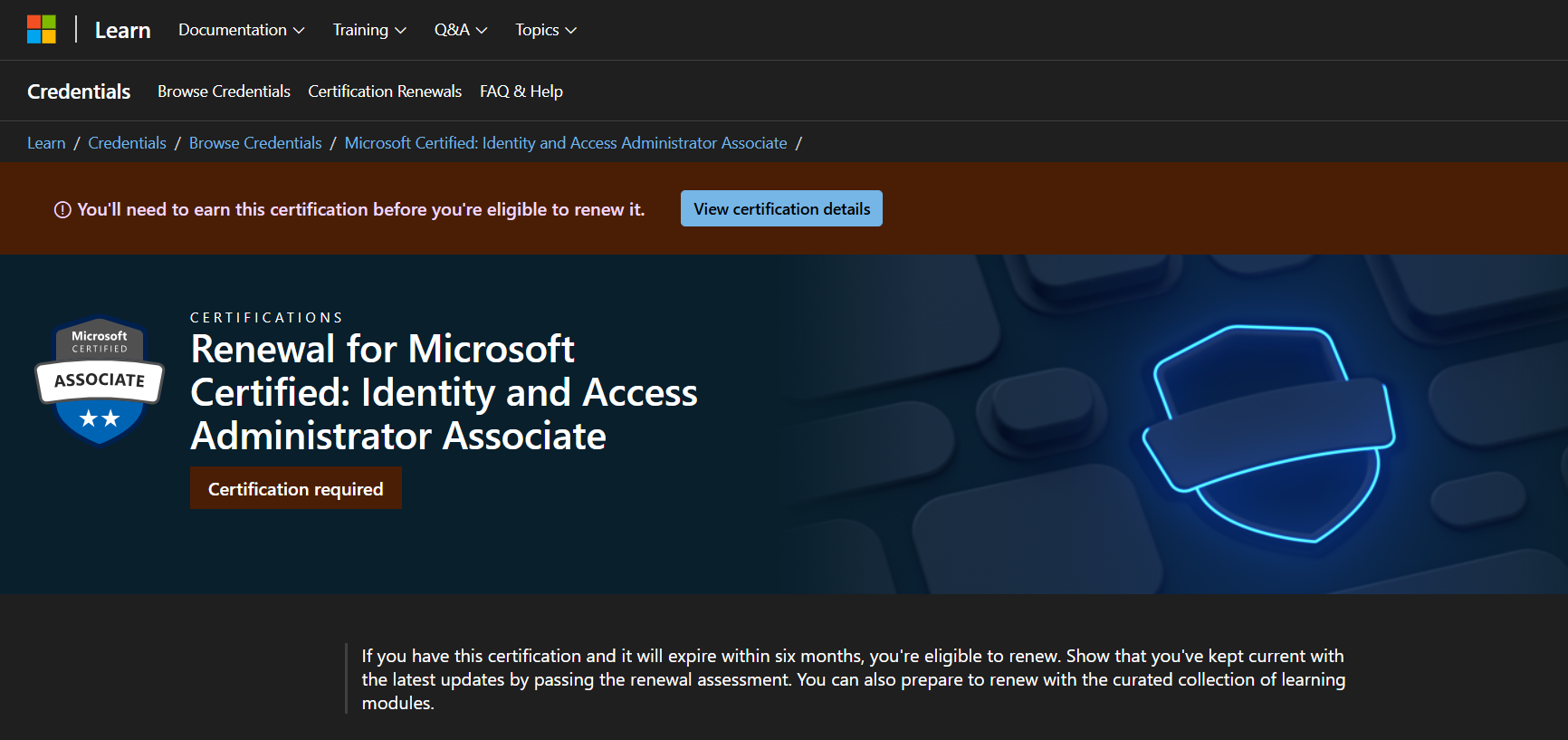1568x740 pixels.
Task: Go to Browse Credentials tab
Action: [x=224, y=91]
